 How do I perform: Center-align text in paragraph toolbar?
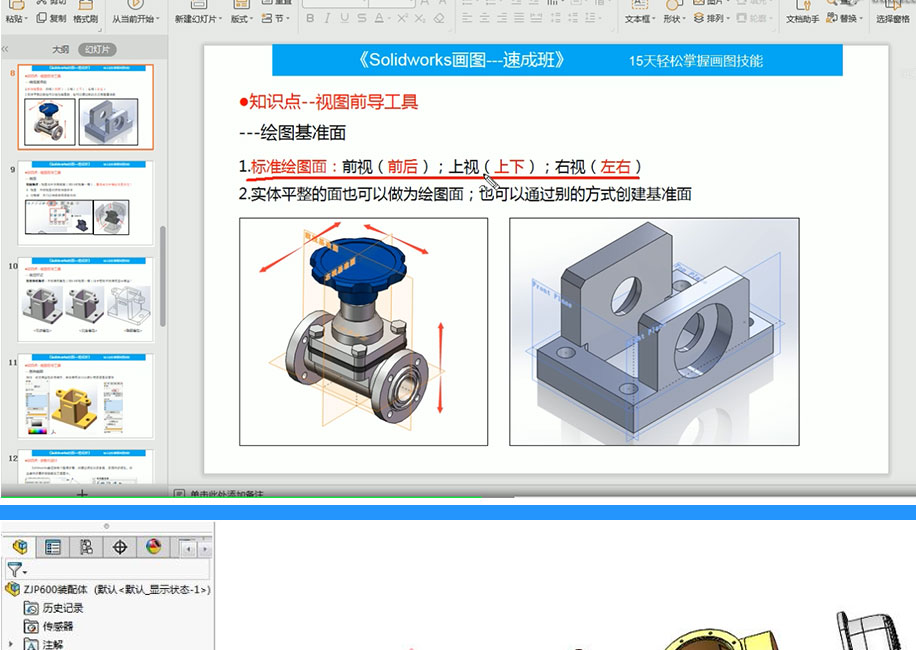484,18
